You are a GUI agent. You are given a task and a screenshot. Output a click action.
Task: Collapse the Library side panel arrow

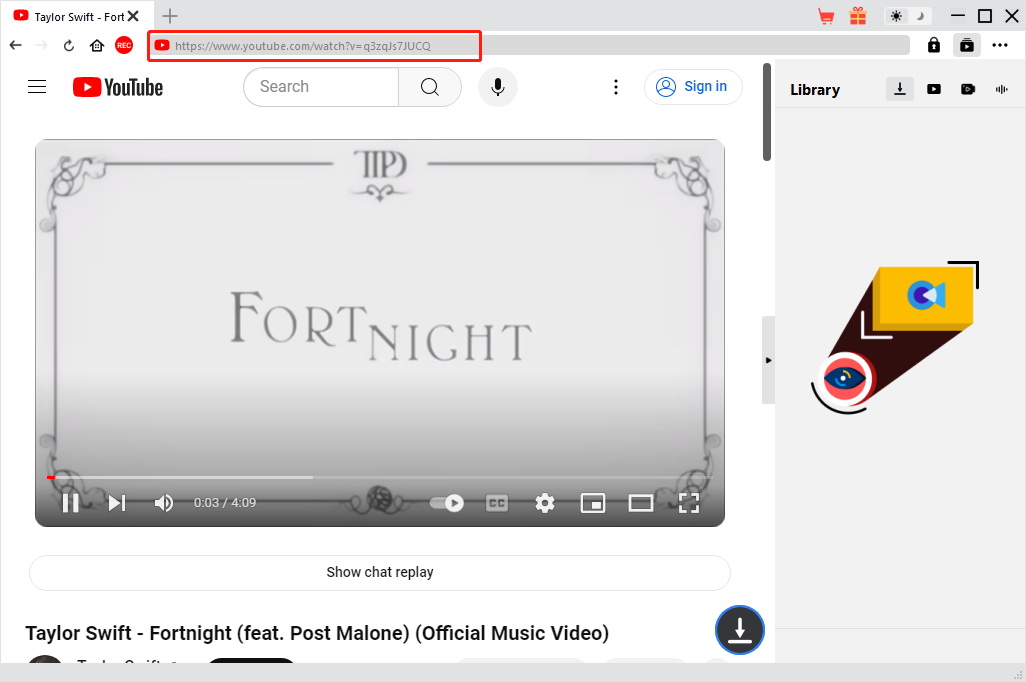[x=768, y=360]
